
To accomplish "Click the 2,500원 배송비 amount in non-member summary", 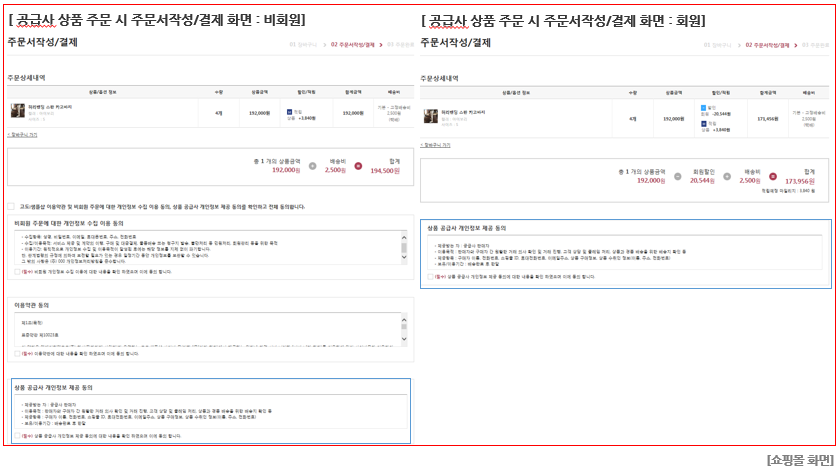I will 335,170.
